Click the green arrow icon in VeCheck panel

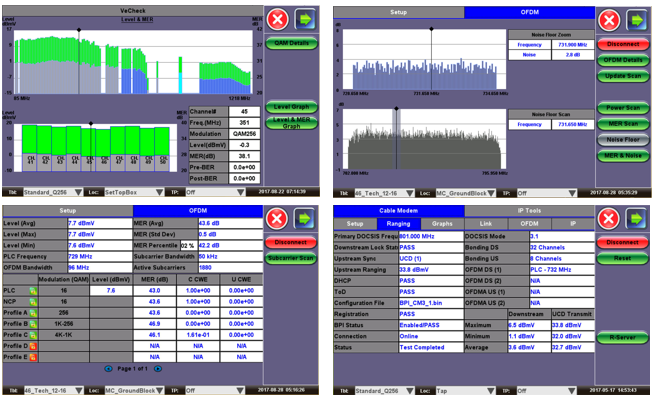pyautogui.click(x=307, y=20)
